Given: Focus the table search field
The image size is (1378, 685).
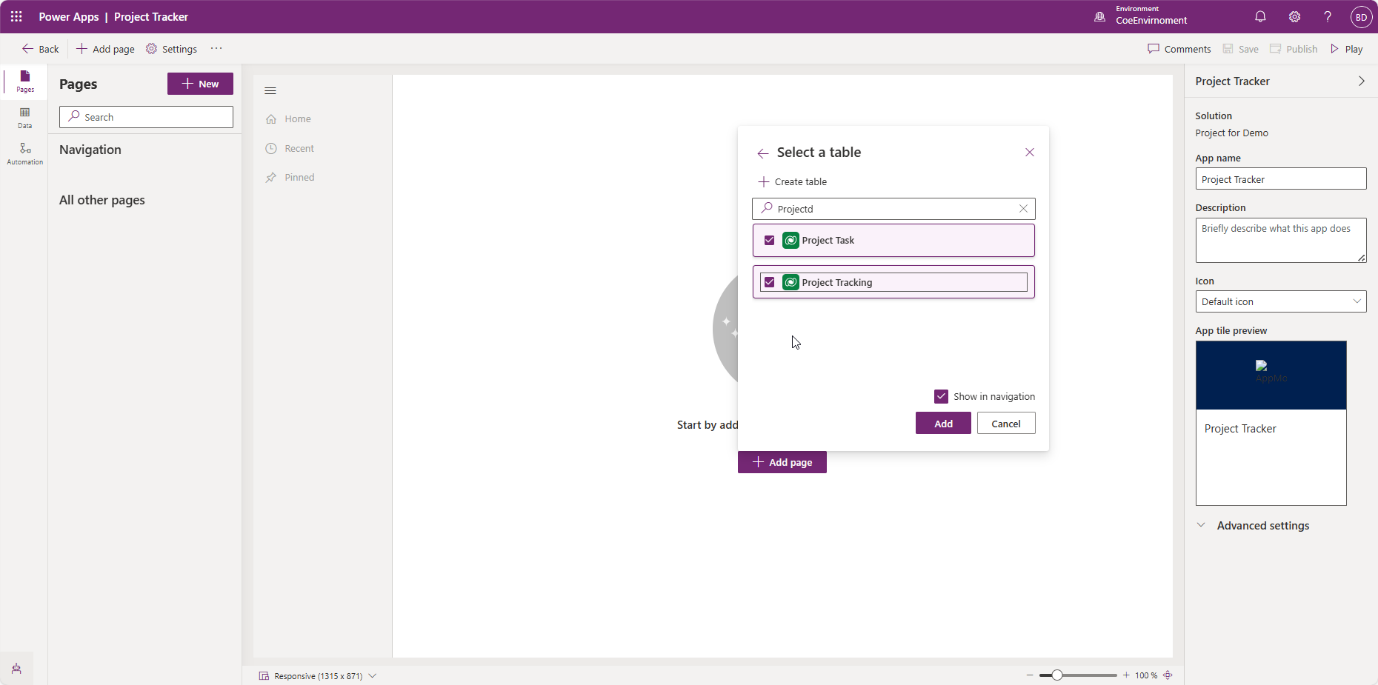Looking at the screenshot, I should (893, 209).
